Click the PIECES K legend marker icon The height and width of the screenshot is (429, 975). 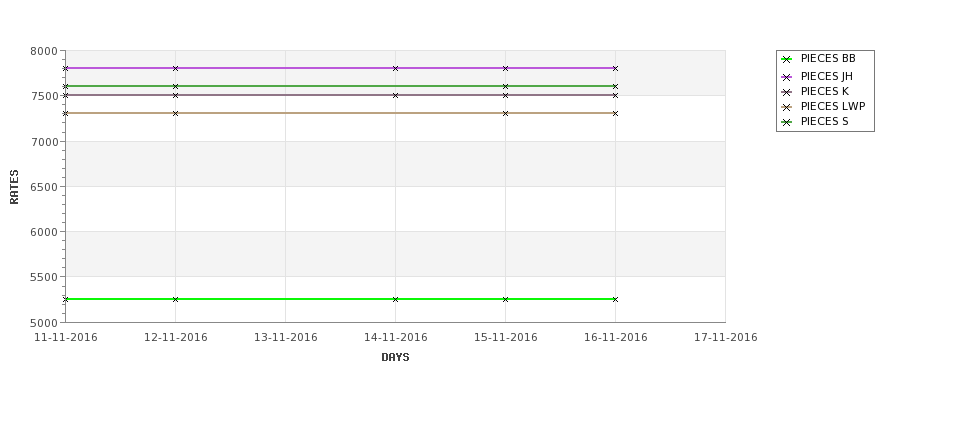787,92
